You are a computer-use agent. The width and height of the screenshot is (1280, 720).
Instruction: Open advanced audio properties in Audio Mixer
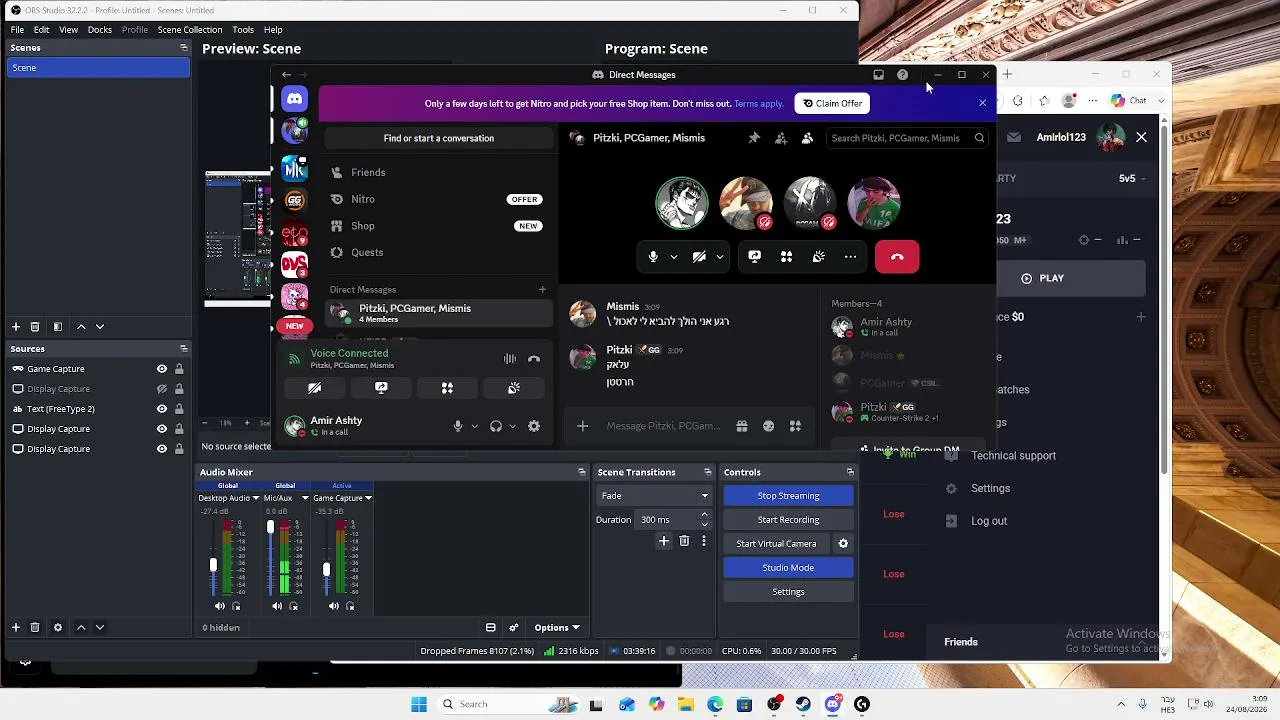[x=514, y=628]
